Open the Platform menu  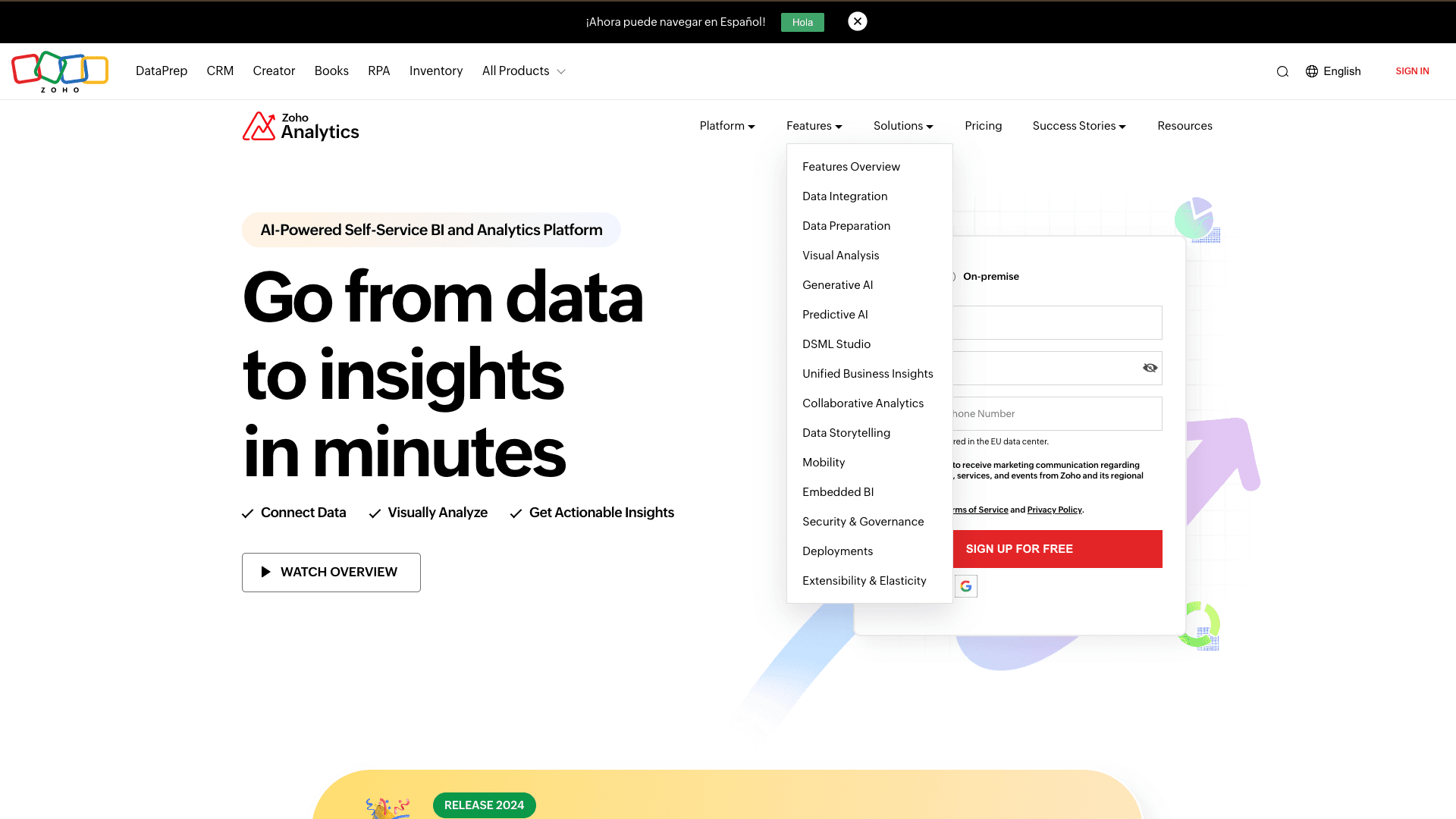[x=727, y=126]
